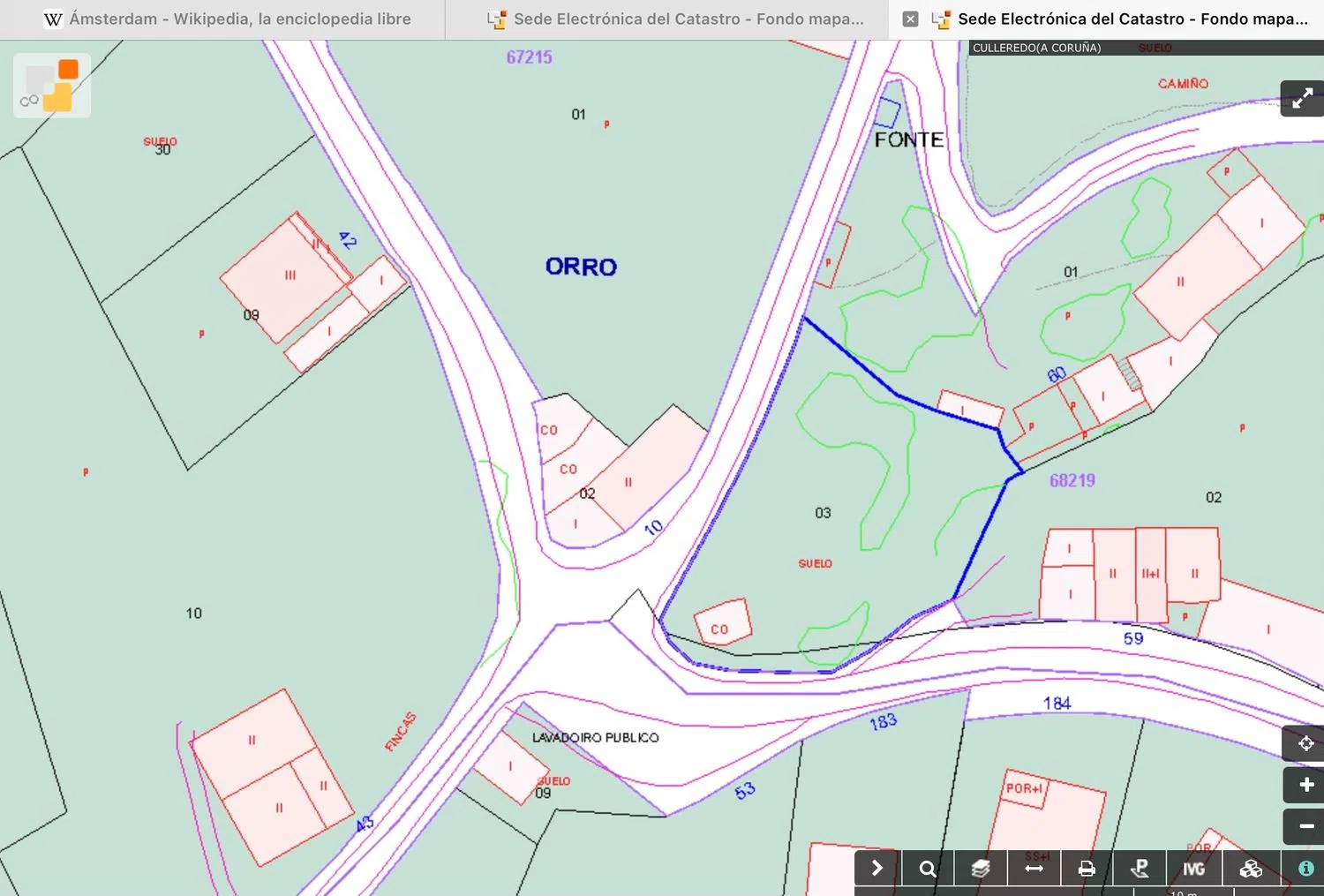Switch to the middle Sede Electrónica tab
Screen dimensions: 1324x896
tap(676, 19)
